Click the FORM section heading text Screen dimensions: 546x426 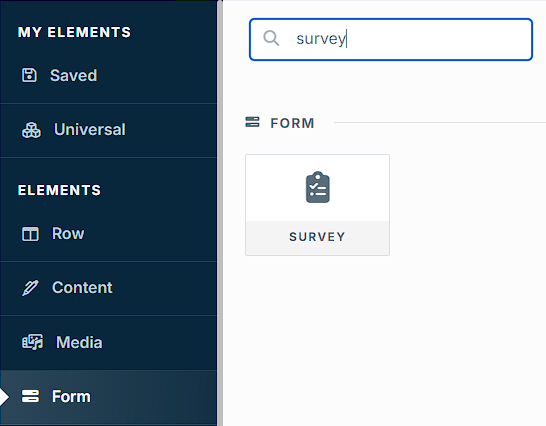[x=292, y=123]
